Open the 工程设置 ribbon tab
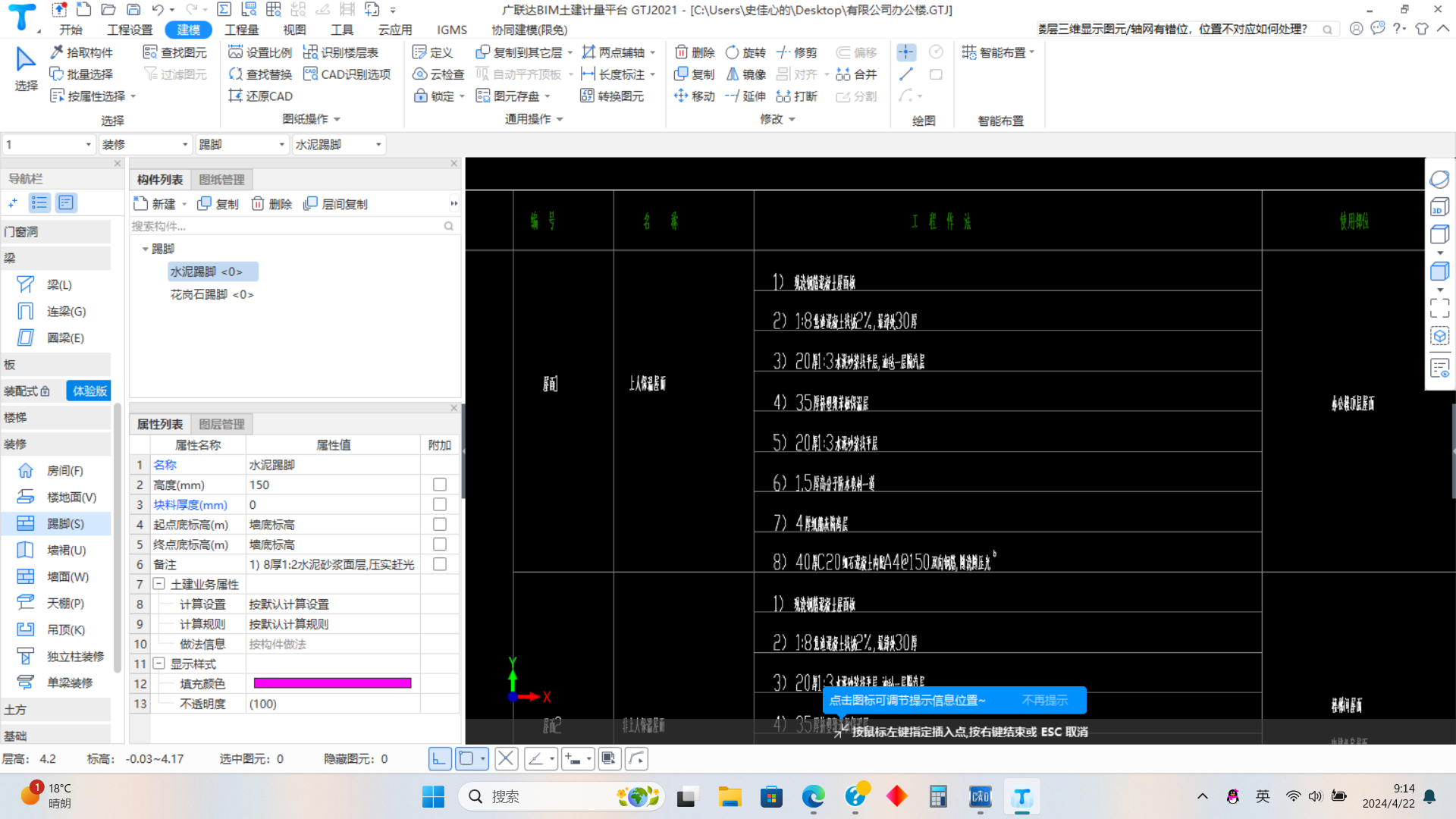The image size is (1456, 819). click(130, 30)
